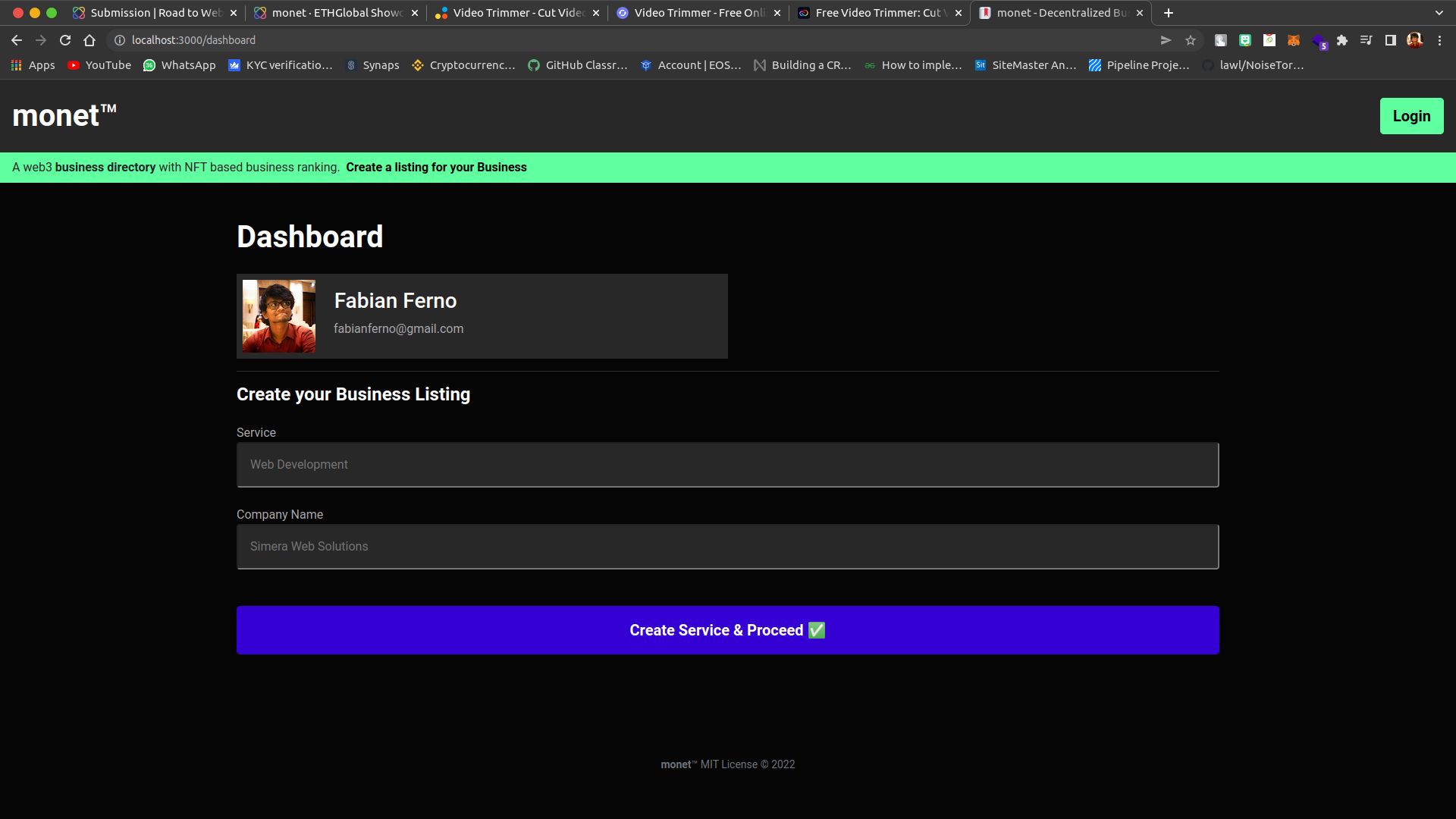Click fabianferno@gmail.com email text
This screenshot has width=1456, height=819.
(399, 329)
